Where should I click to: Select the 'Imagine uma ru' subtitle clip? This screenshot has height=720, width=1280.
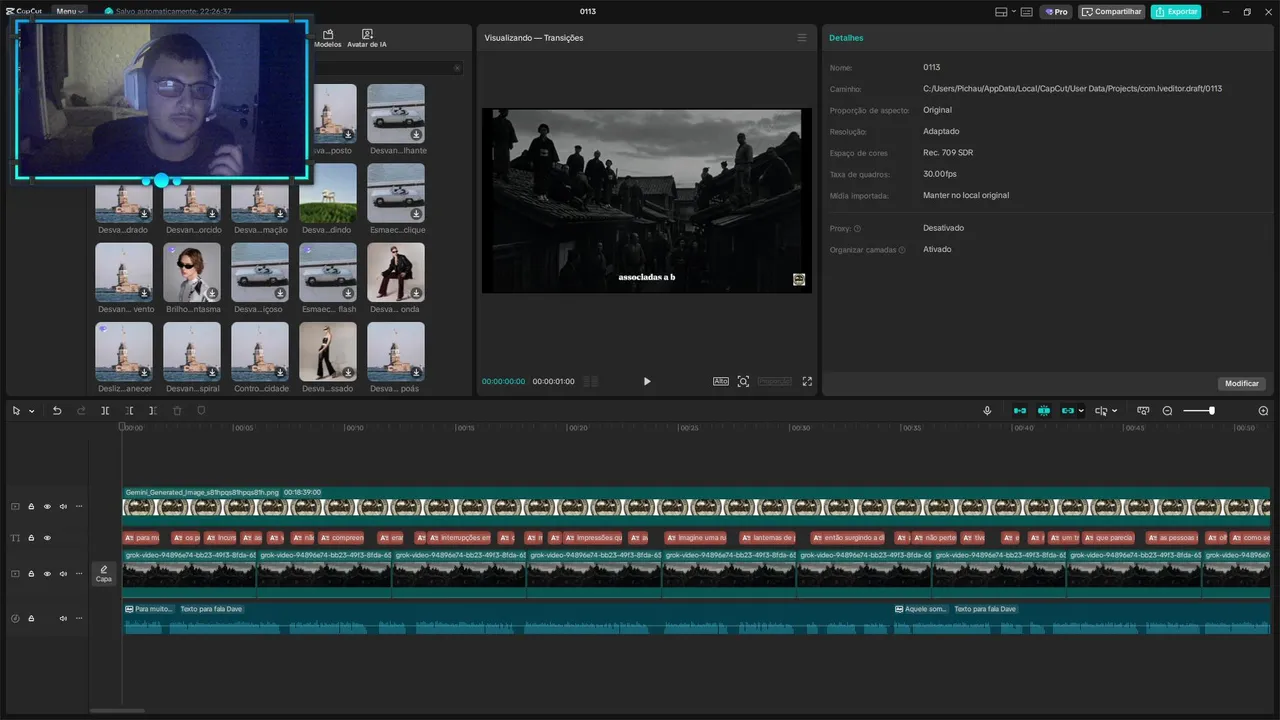tap(696, 538)
